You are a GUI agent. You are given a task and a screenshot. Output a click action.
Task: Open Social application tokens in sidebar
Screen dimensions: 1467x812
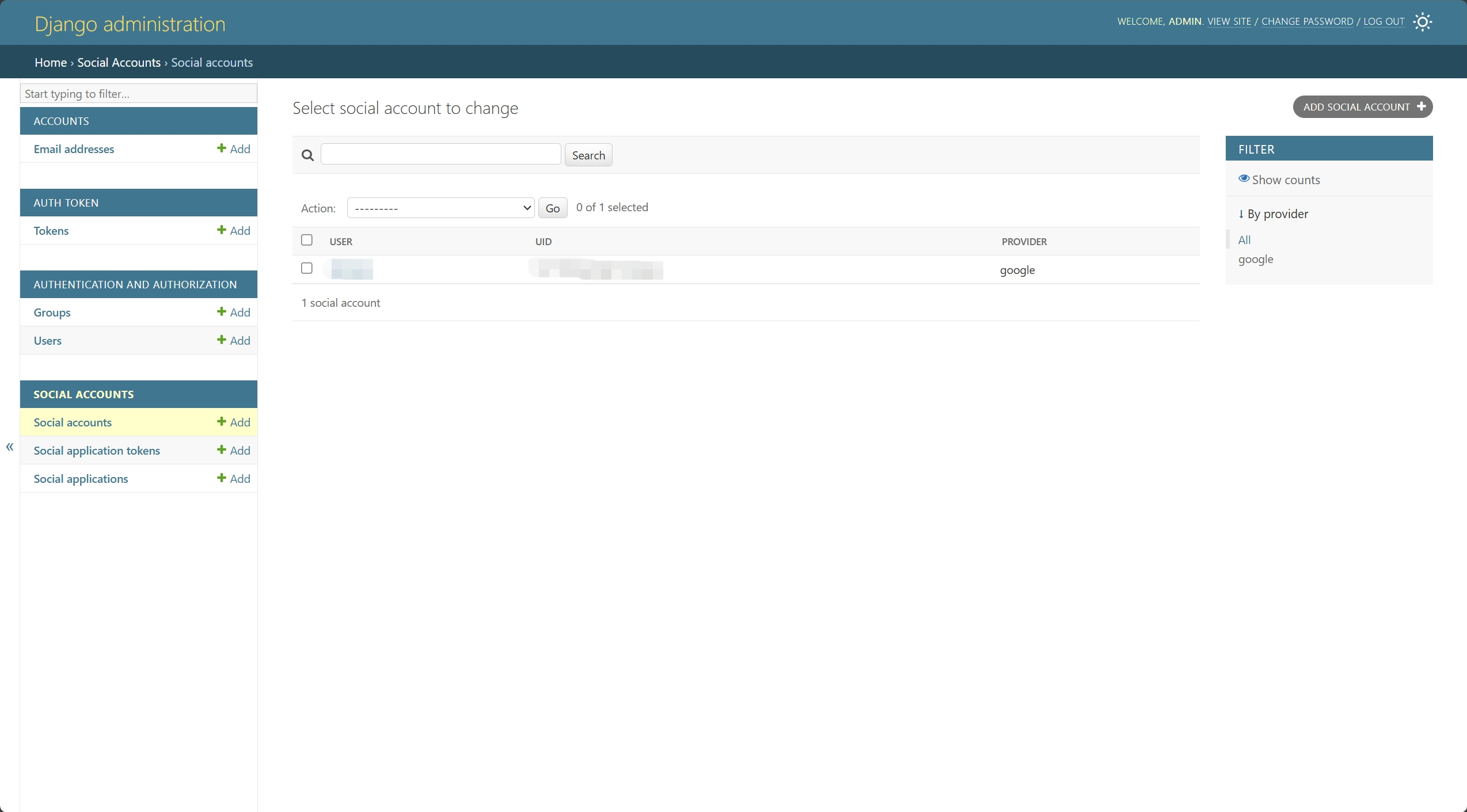pyautogui.click(x=97, y=451)
